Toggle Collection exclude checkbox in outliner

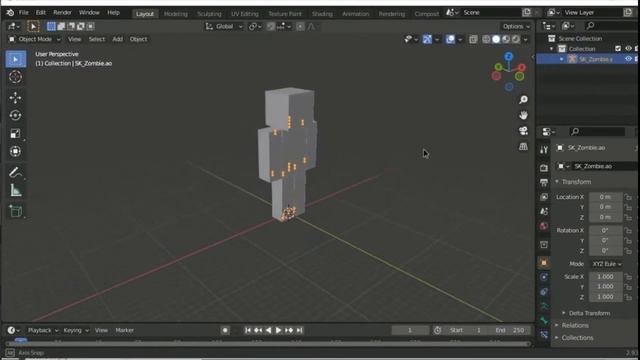(x=618, y=49)
